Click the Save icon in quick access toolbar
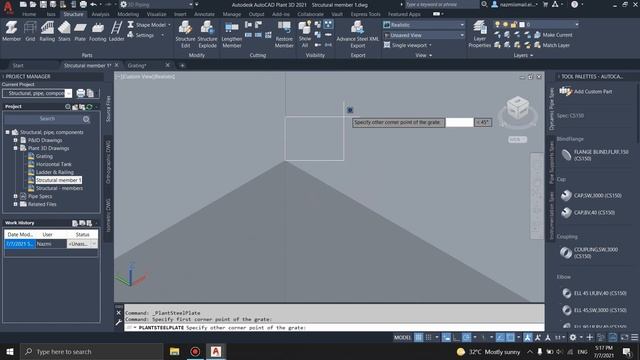The image size is (640, 360). pos(43,4)
